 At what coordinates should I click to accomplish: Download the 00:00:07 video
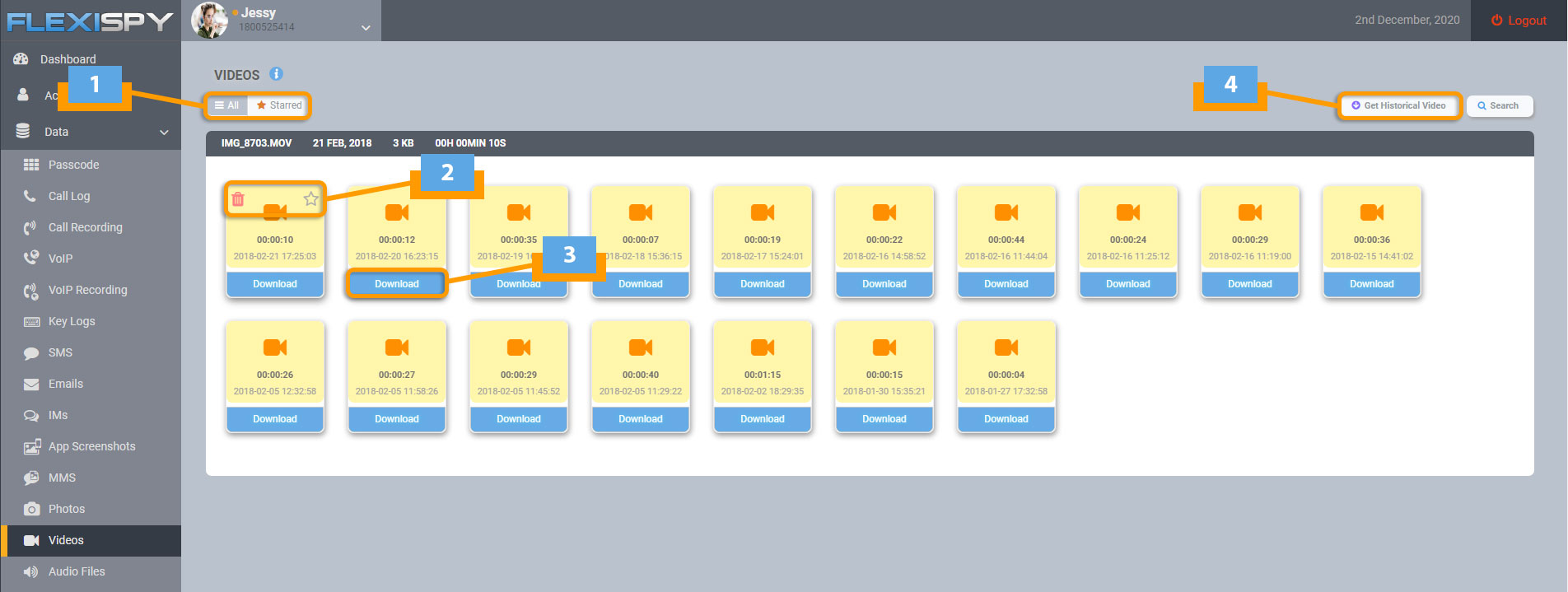click(641, 284)
